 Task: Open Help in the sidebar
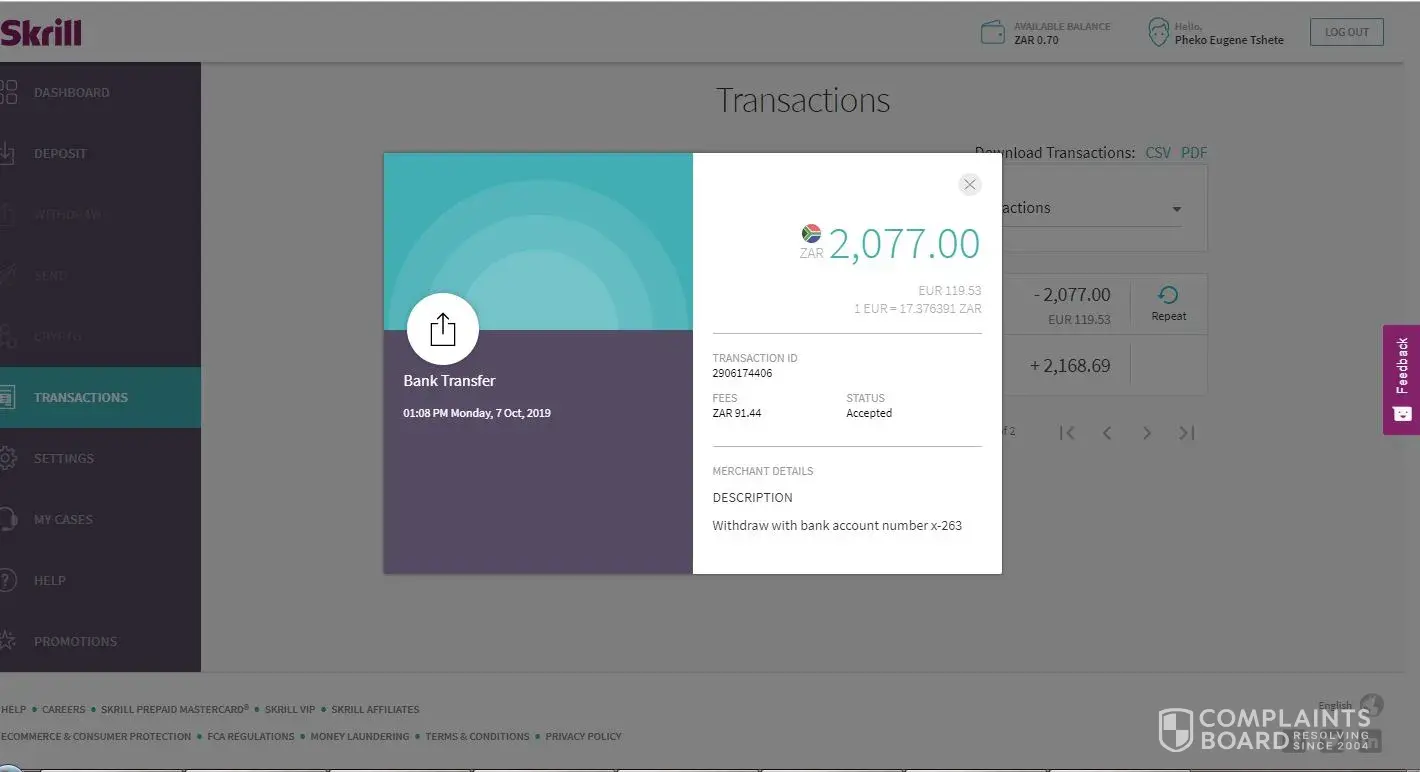click(x=100, y=581)
